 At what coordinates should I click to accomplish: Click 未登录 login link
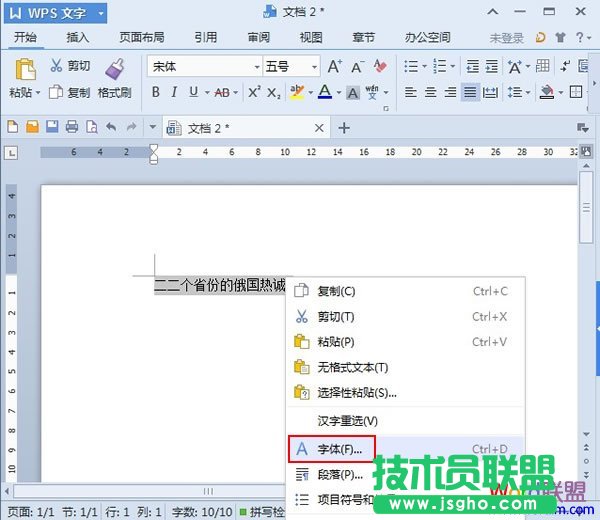pos(507,38)
